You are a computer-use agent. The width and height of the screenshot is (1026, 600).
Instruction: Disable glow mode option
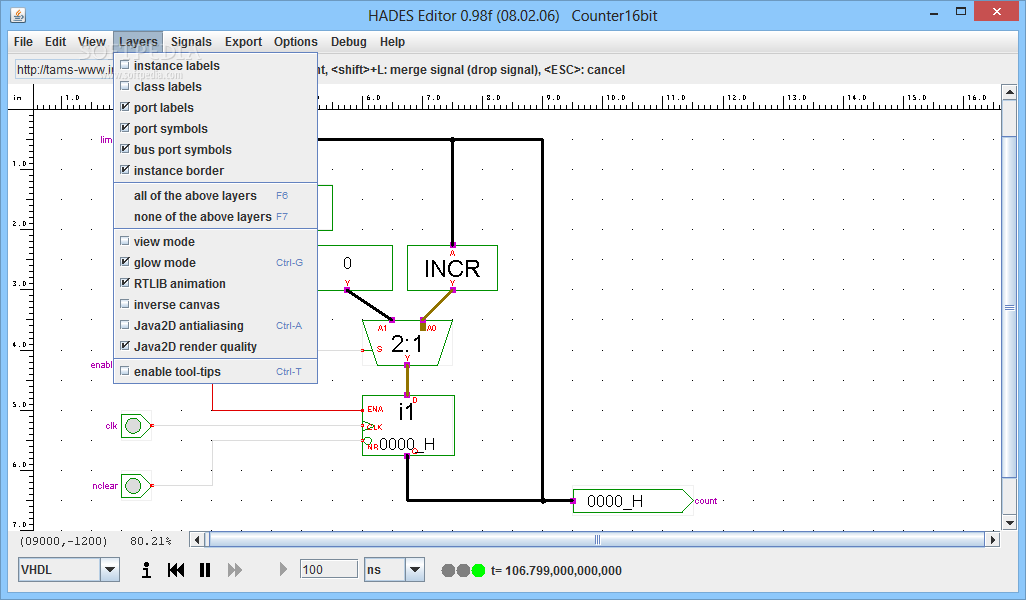click(x=215, y=262)
